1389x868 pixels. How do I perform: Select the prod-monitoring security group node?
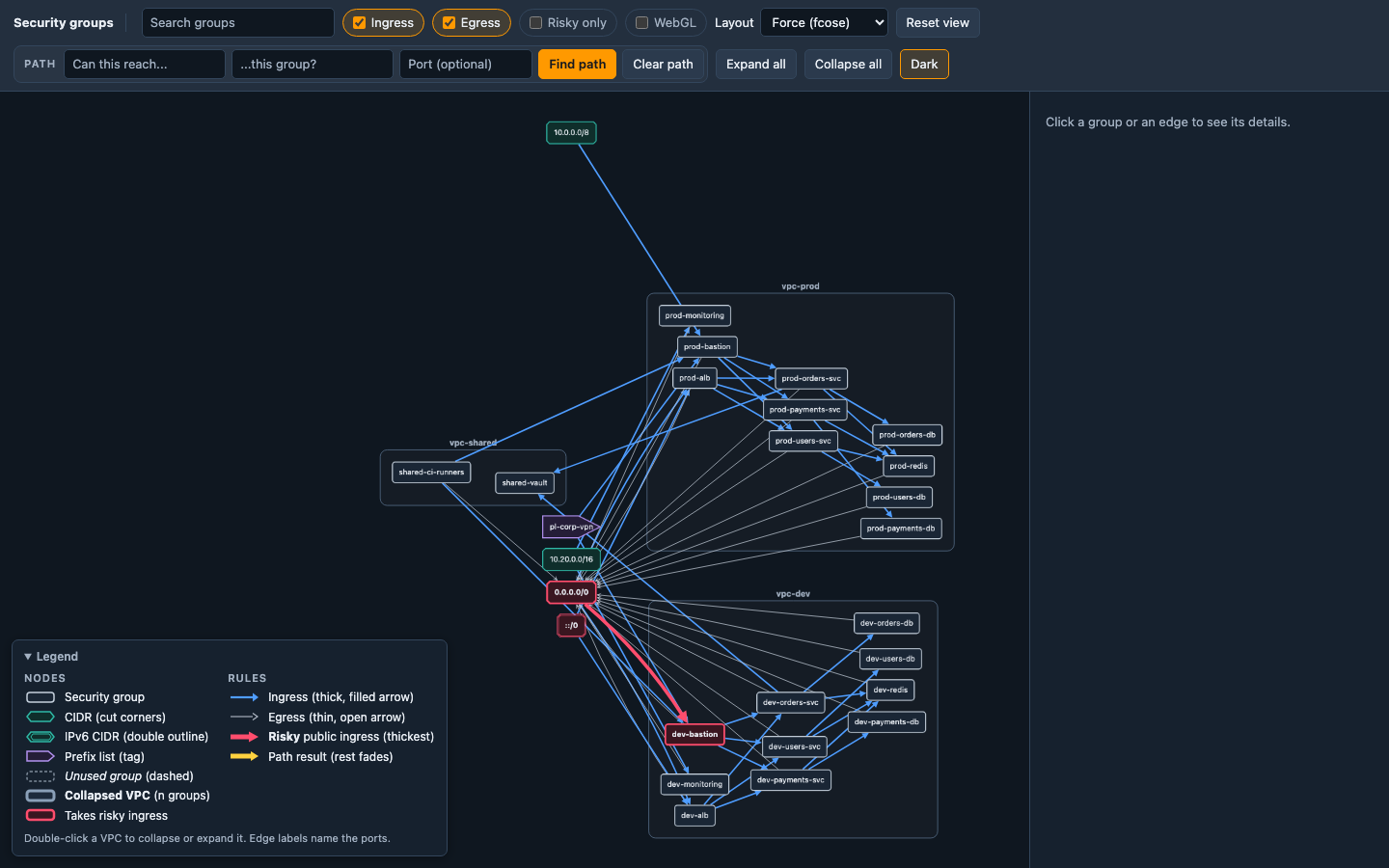[x=694, y=315]
